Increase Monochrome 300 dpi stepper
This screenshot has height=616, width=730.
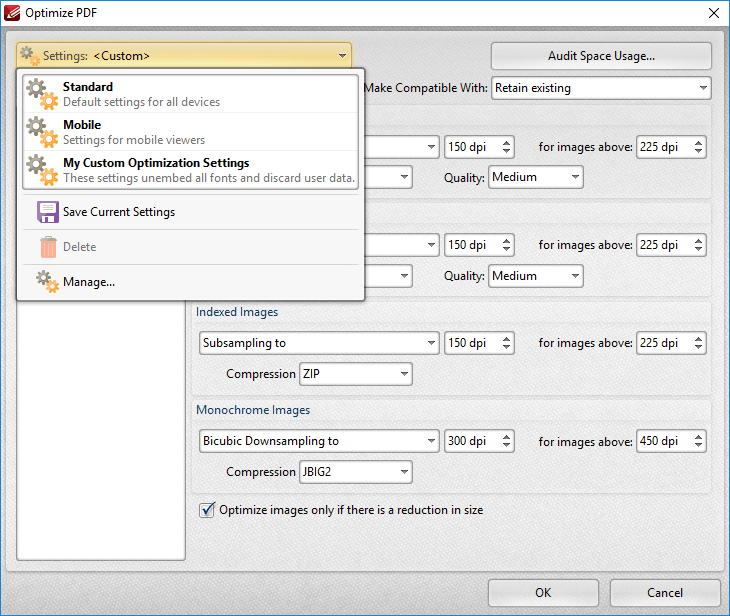(507, 437)
